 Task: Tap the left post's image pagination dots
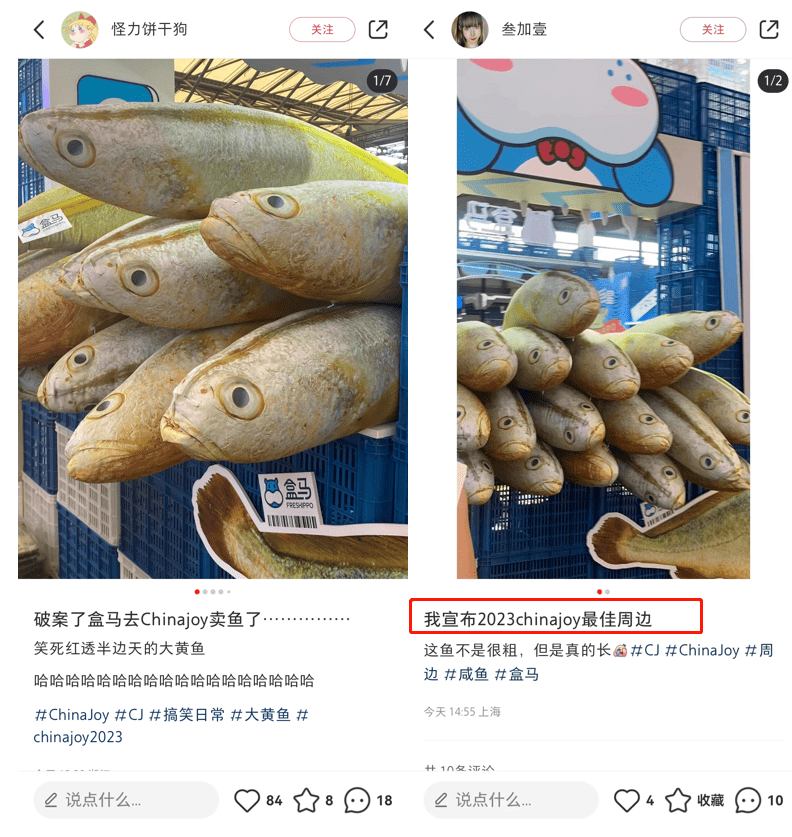212,591
